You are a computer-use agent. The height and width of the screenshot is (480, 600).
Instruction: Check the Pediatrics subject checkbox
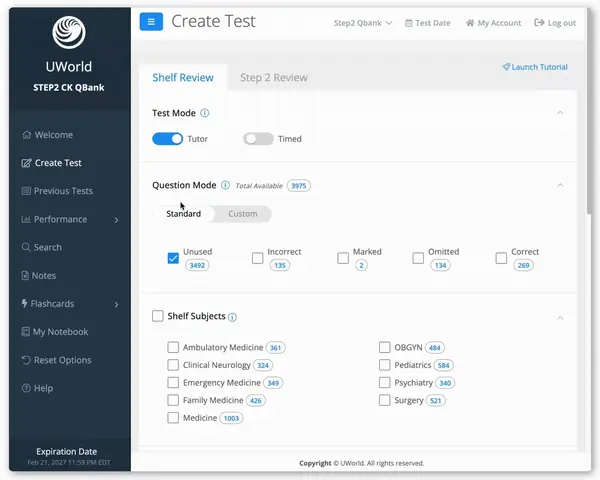coord(385,365)
